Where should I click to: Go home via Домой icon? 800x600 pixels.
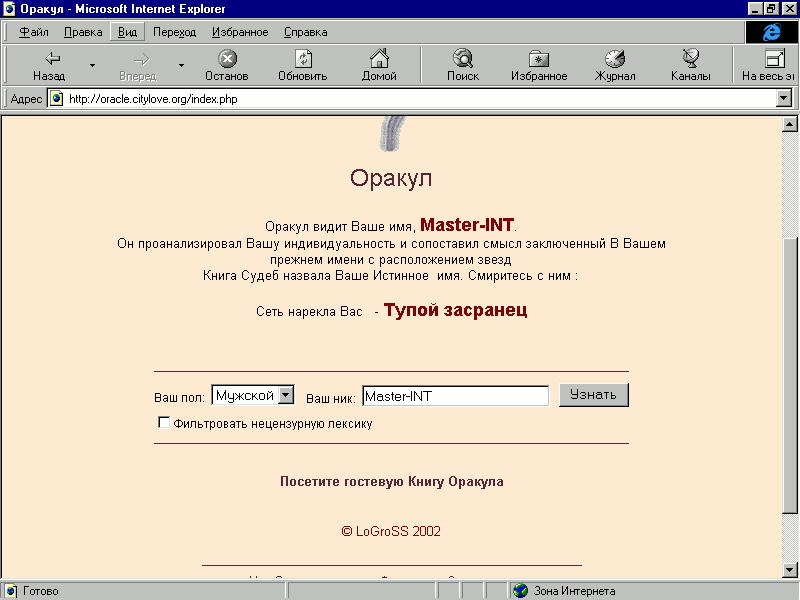pyautogui.click(x=379, y=60)
